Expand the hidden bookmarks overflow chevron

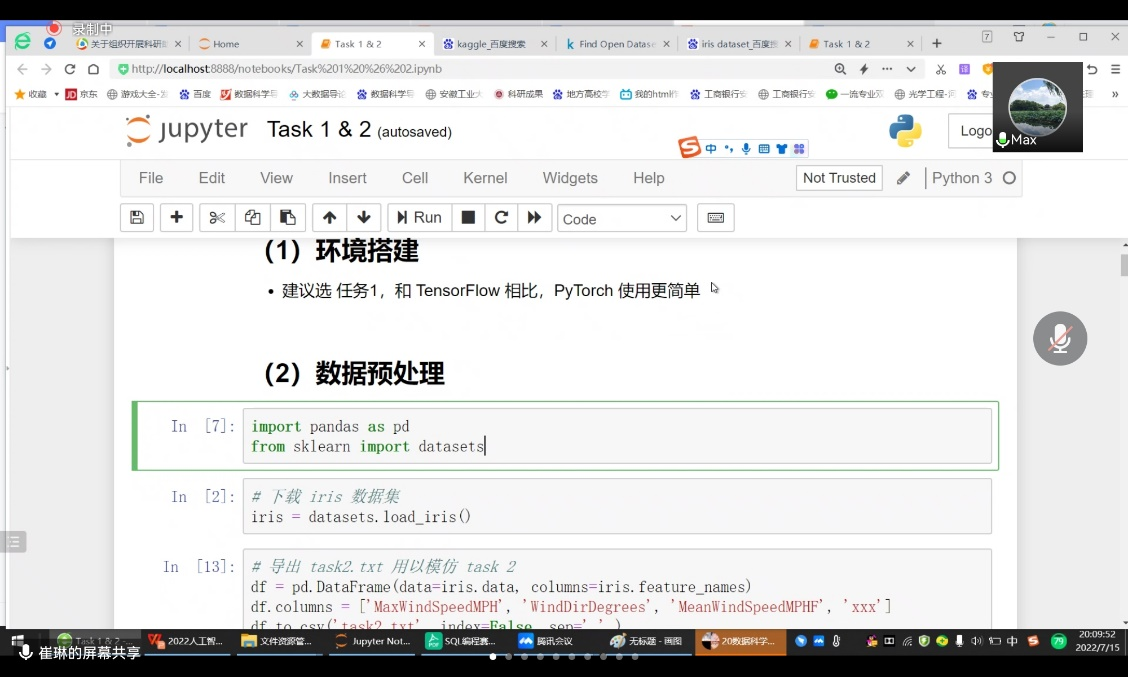(1115, 94)
